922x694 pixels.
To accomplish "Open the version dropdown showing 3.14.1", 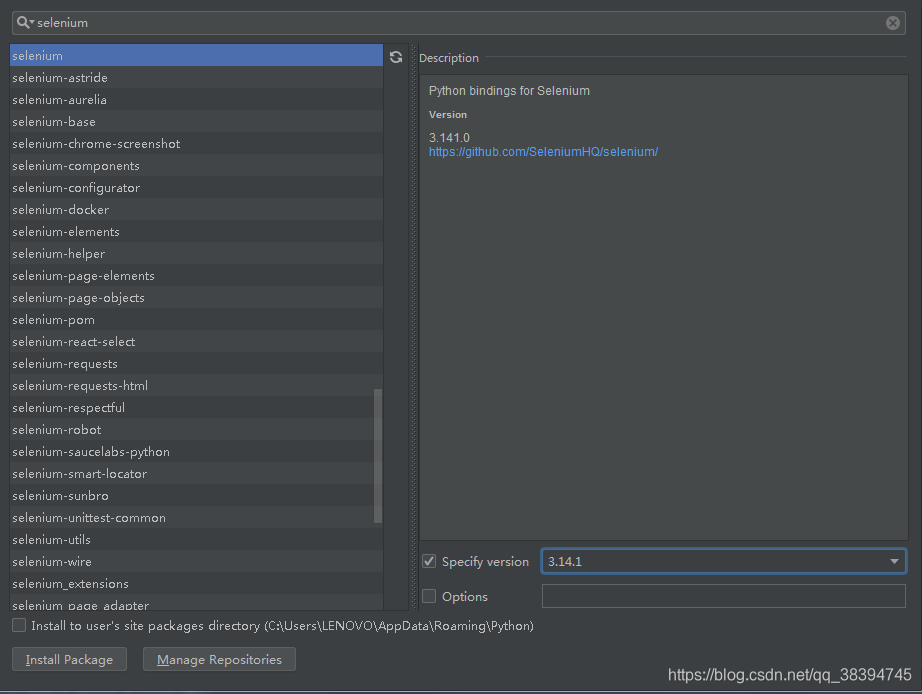I will (x=723, y=561).
